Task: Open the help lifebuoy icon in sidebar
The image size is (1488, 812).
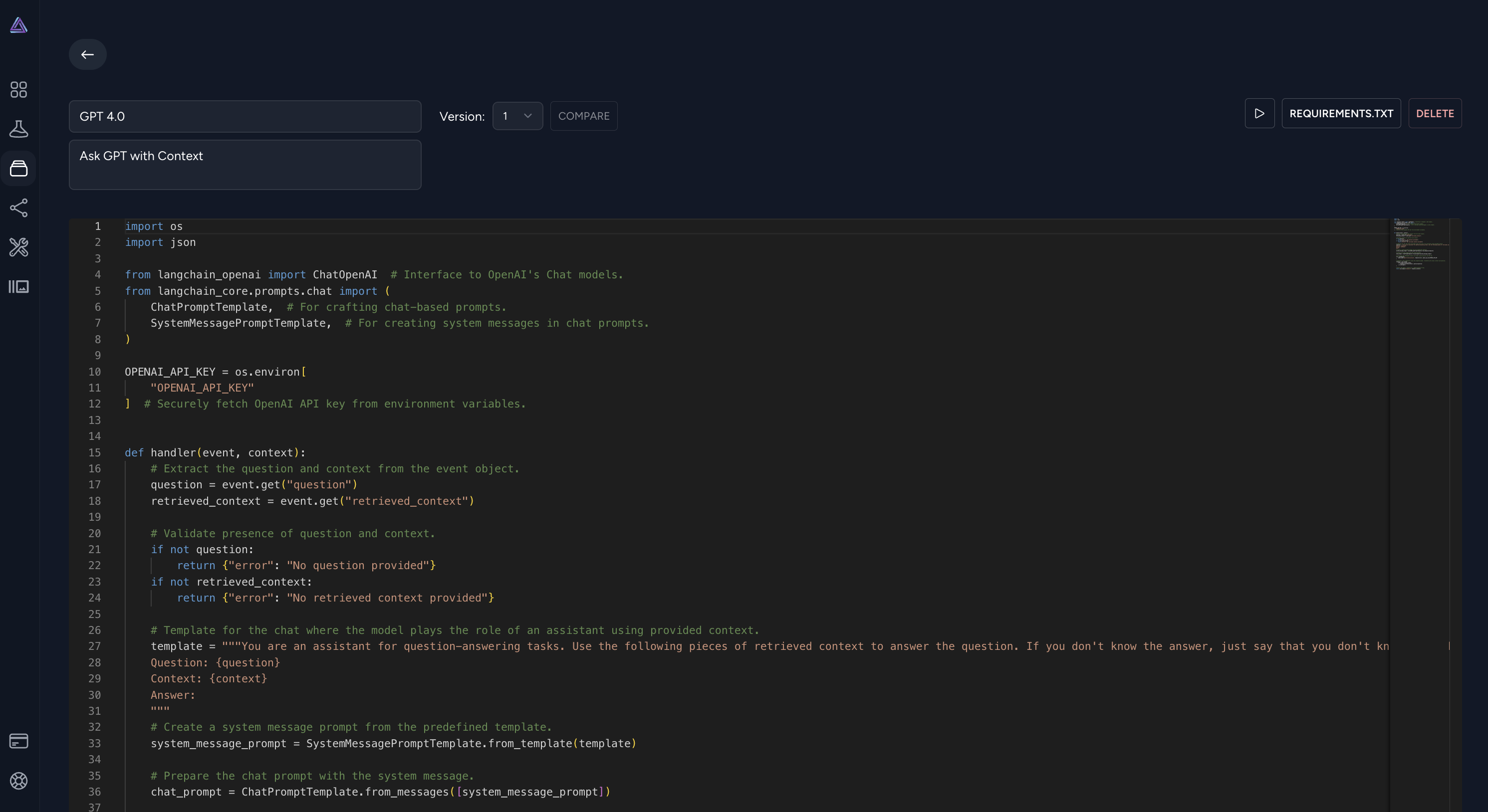Action: coord(18,781)
